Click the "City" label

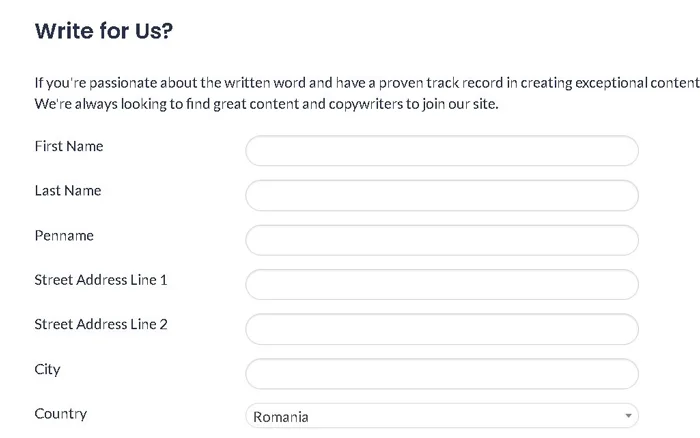tap(47, 369)
